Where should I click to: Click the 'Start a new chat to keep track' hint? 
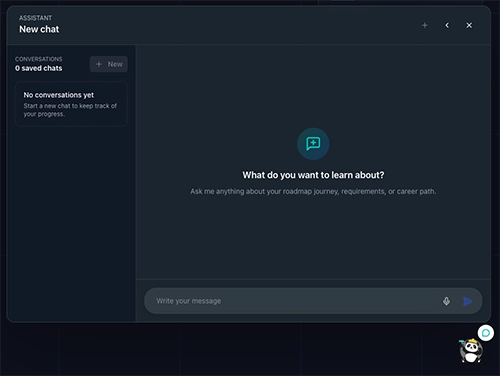tap(70, 110)
